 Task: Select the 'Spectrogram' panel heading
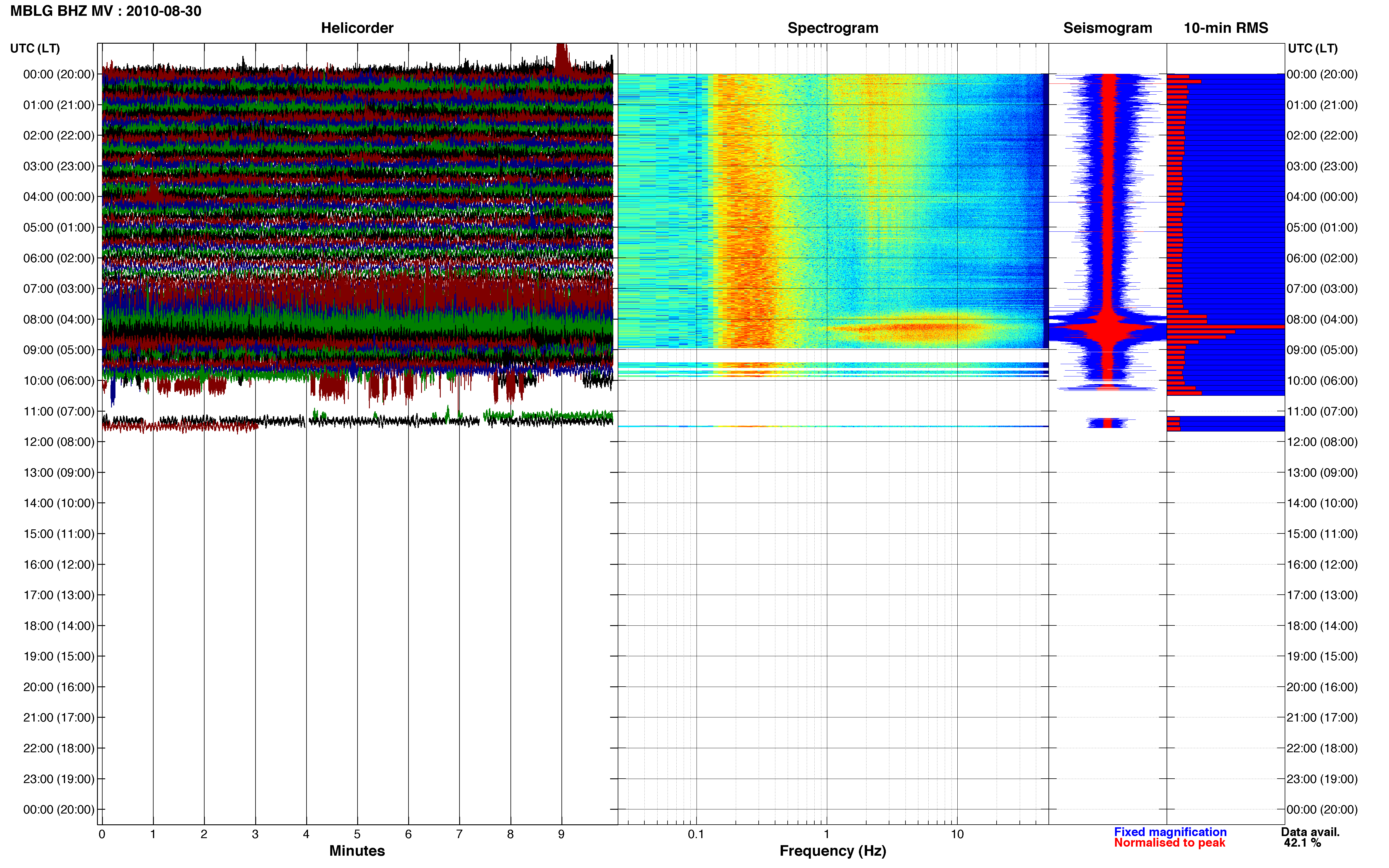coord(833,28)
